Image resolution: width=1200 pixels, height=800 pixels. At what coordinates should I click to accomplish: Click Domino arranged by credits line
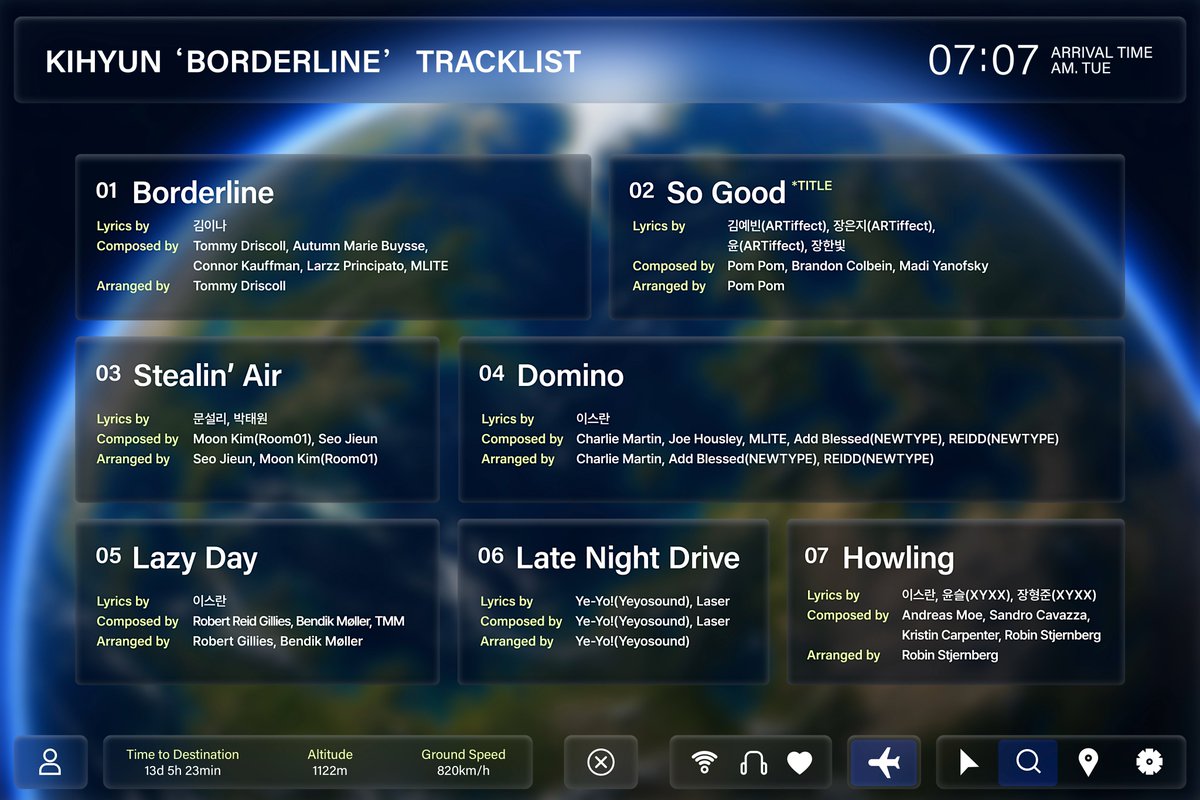(x=755, y=459)
